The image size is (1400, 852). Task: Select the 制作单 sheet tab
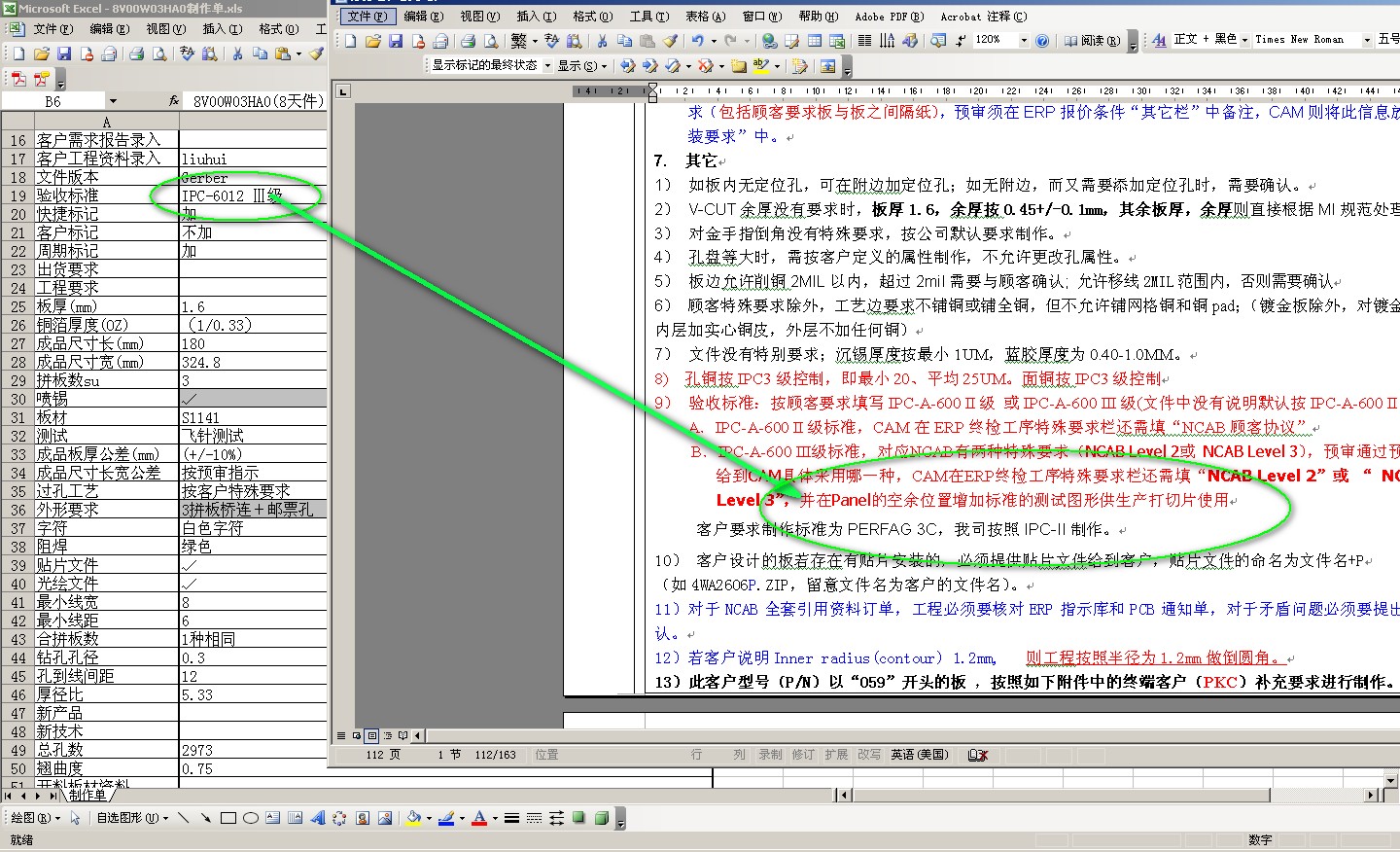87,795
